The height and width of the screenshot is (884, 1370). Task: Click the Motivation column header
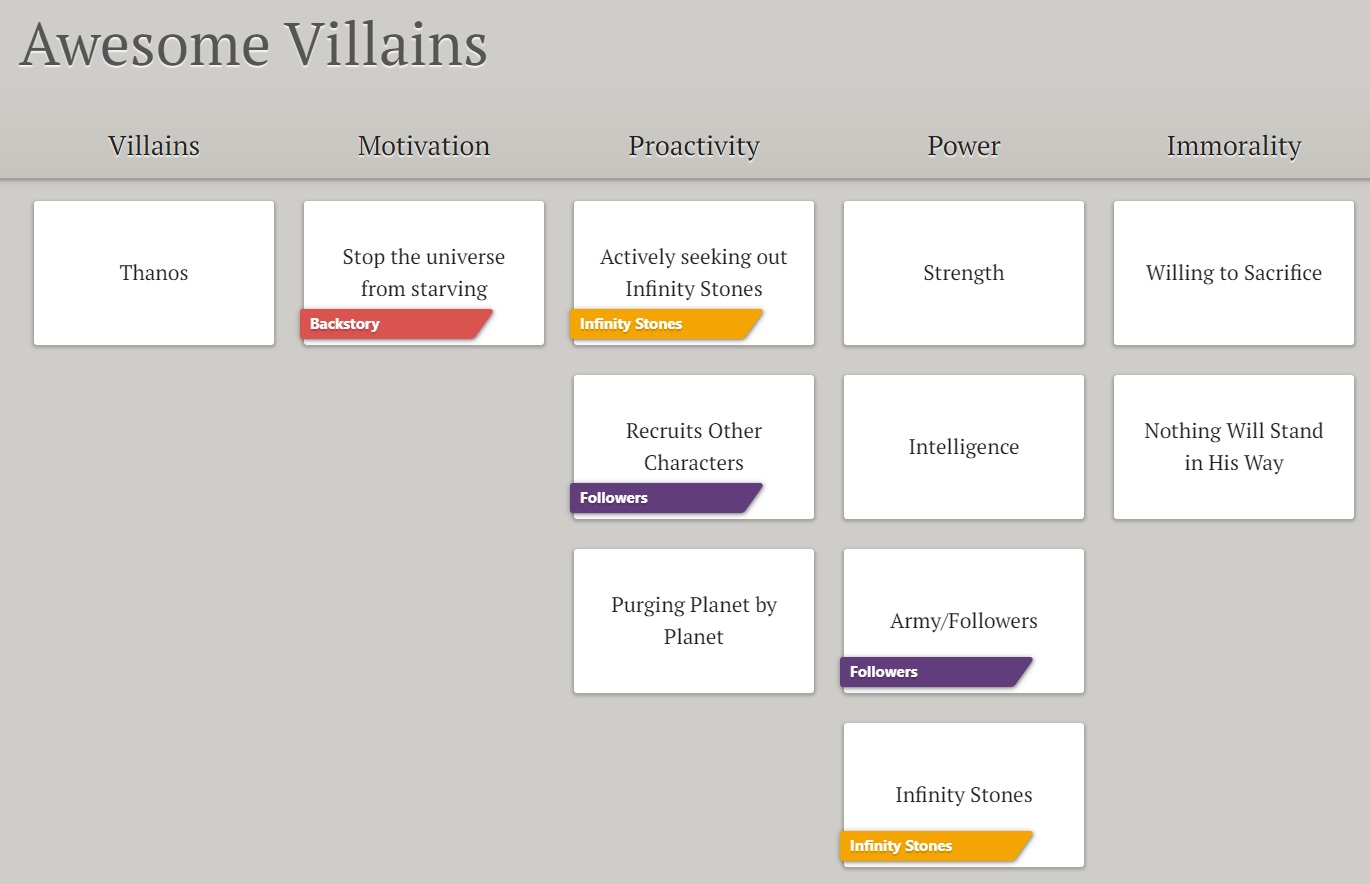point(424,146)
